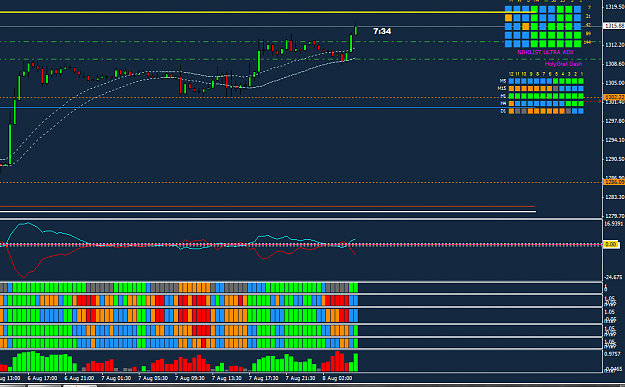Select the NIHILIST ULTRA ADX label
The image size is (625, 387).
point(545,52)
